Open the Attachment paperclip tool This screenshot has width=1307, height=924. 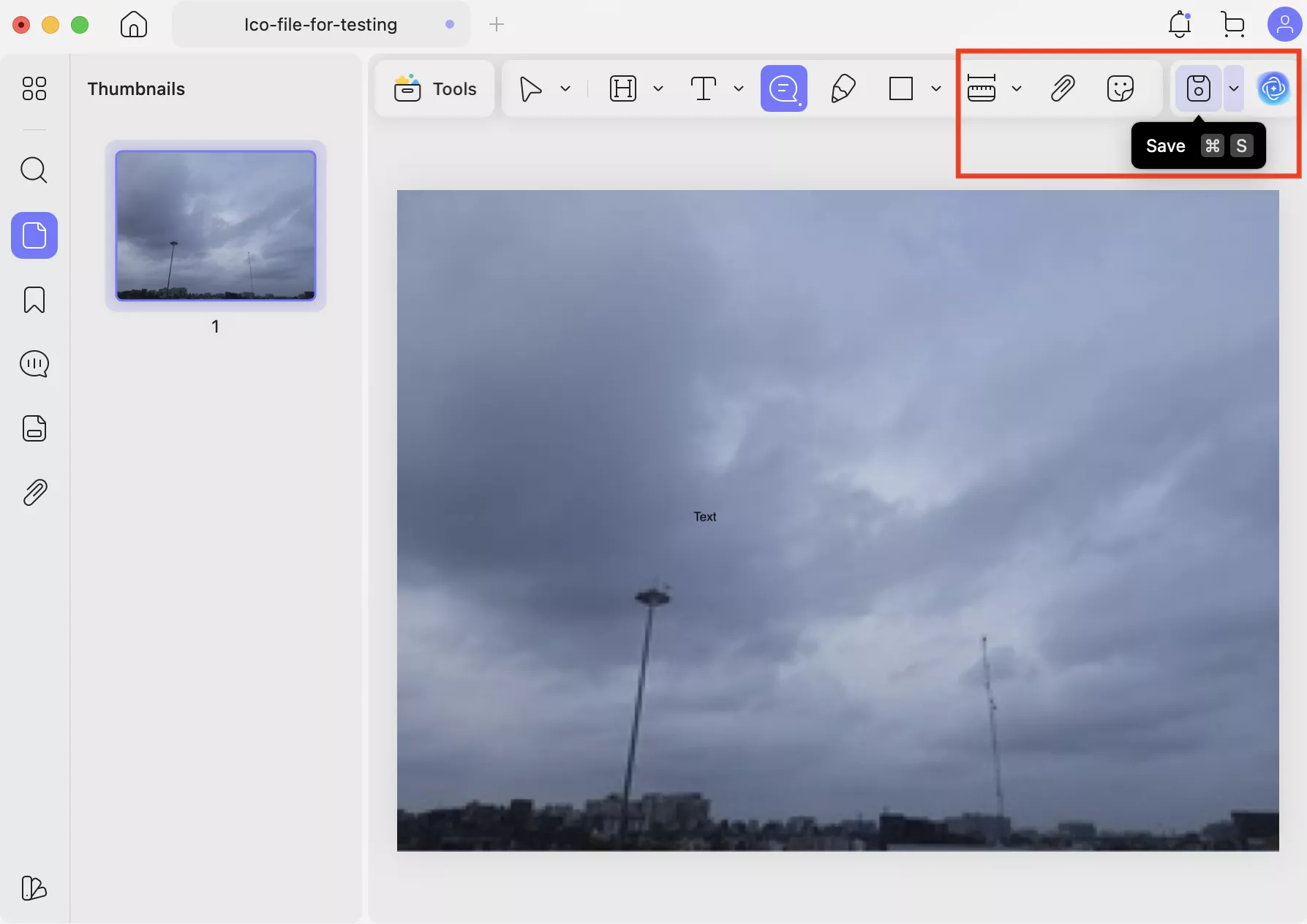click(1063, 88)
